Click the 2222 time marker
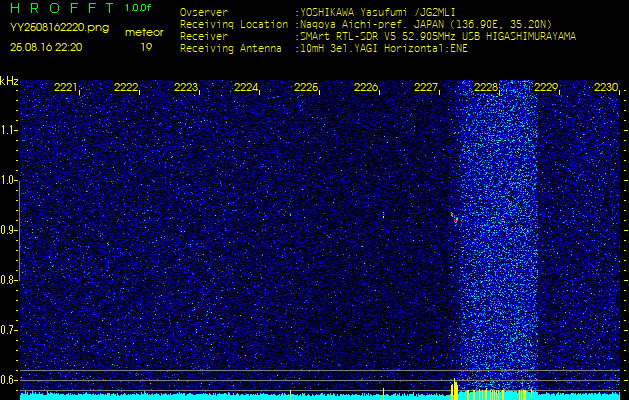Screen dimensions: 629x400 pos(126,87)
